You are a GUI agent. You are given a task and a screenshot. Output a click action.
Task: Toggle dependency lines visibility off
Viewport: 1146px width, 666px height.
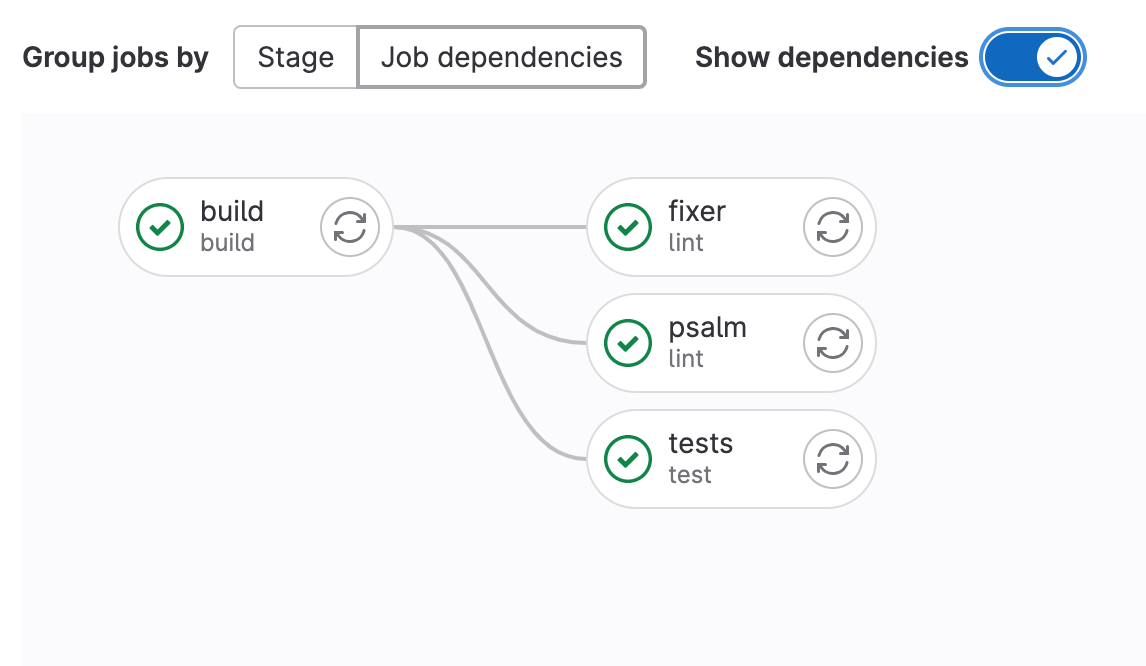(1032, 57)
